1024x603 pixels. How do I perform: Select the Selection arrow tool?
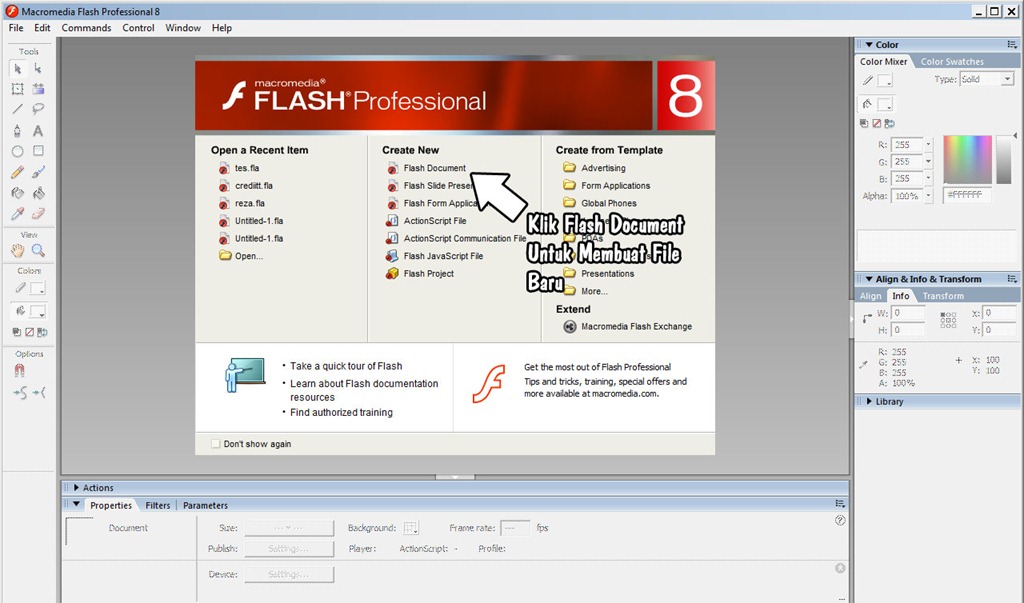tap(18, 69)
